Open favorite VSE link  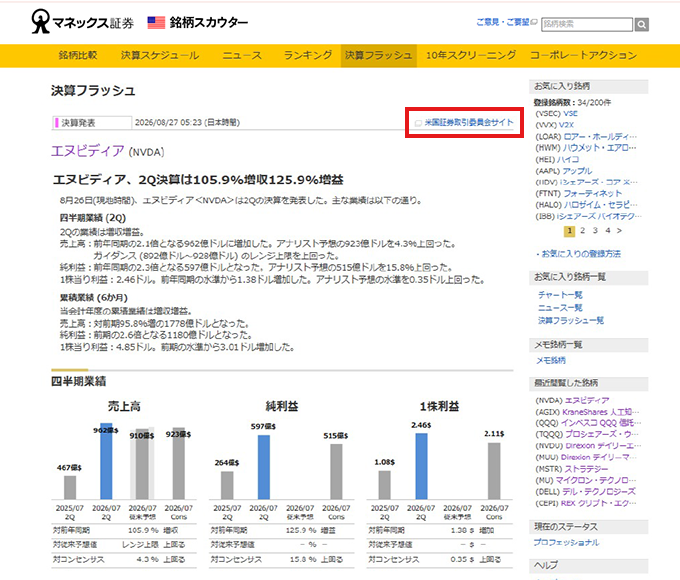(570, 114)
